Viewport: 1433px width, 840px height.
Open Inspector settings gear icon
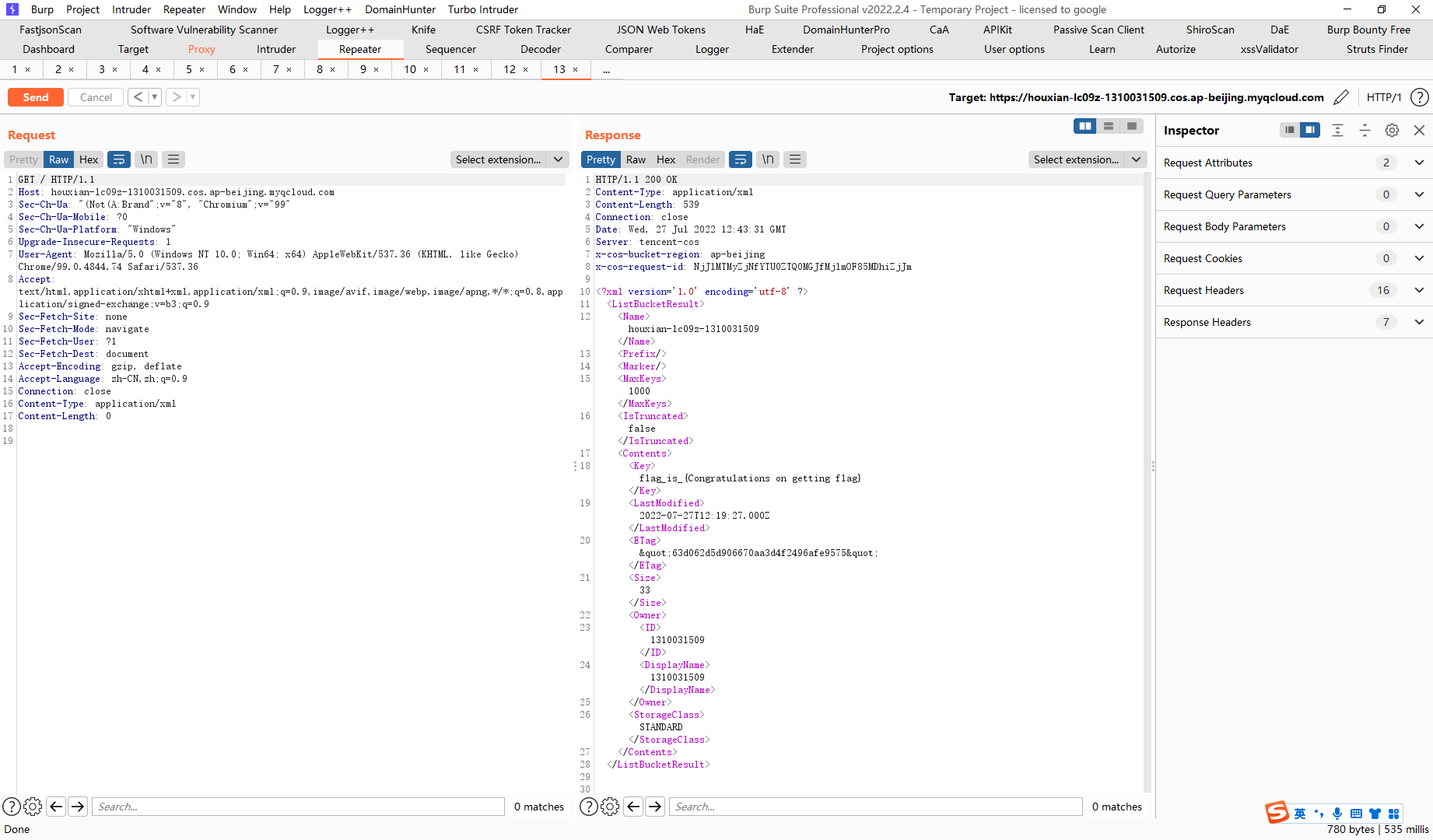1392,130
